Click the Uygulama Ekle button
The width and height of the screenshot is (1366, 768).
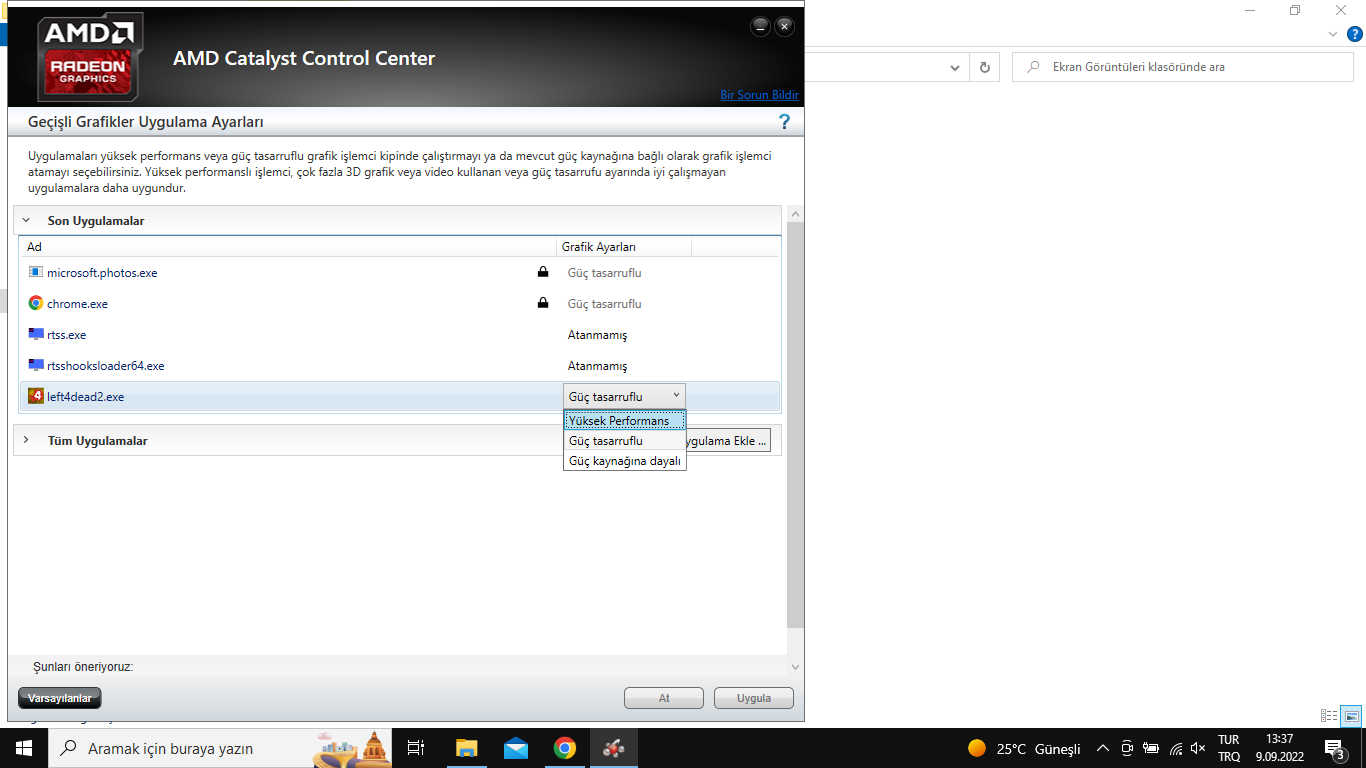728,440
